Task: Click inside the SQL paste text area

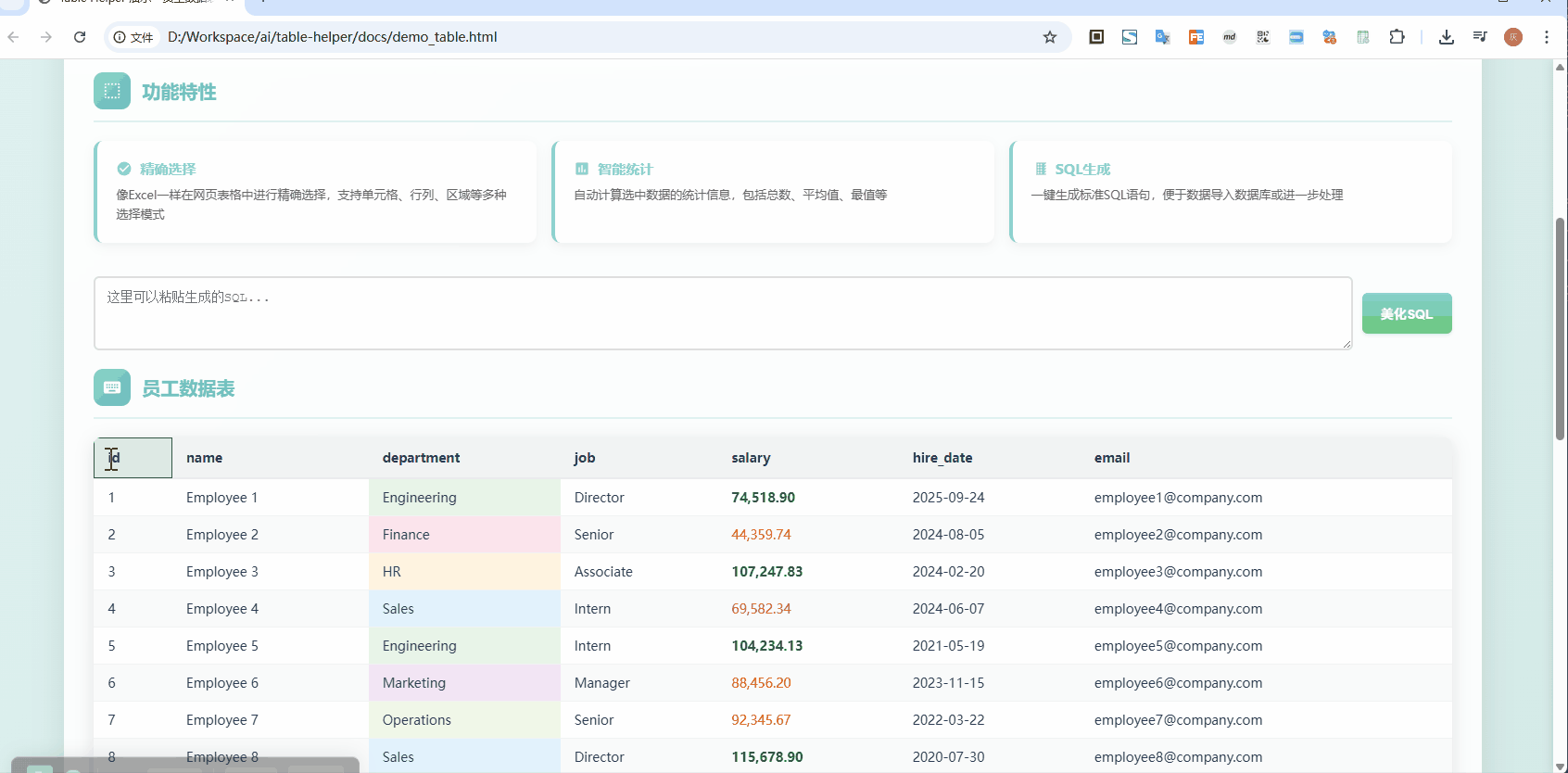Action: 722,313
